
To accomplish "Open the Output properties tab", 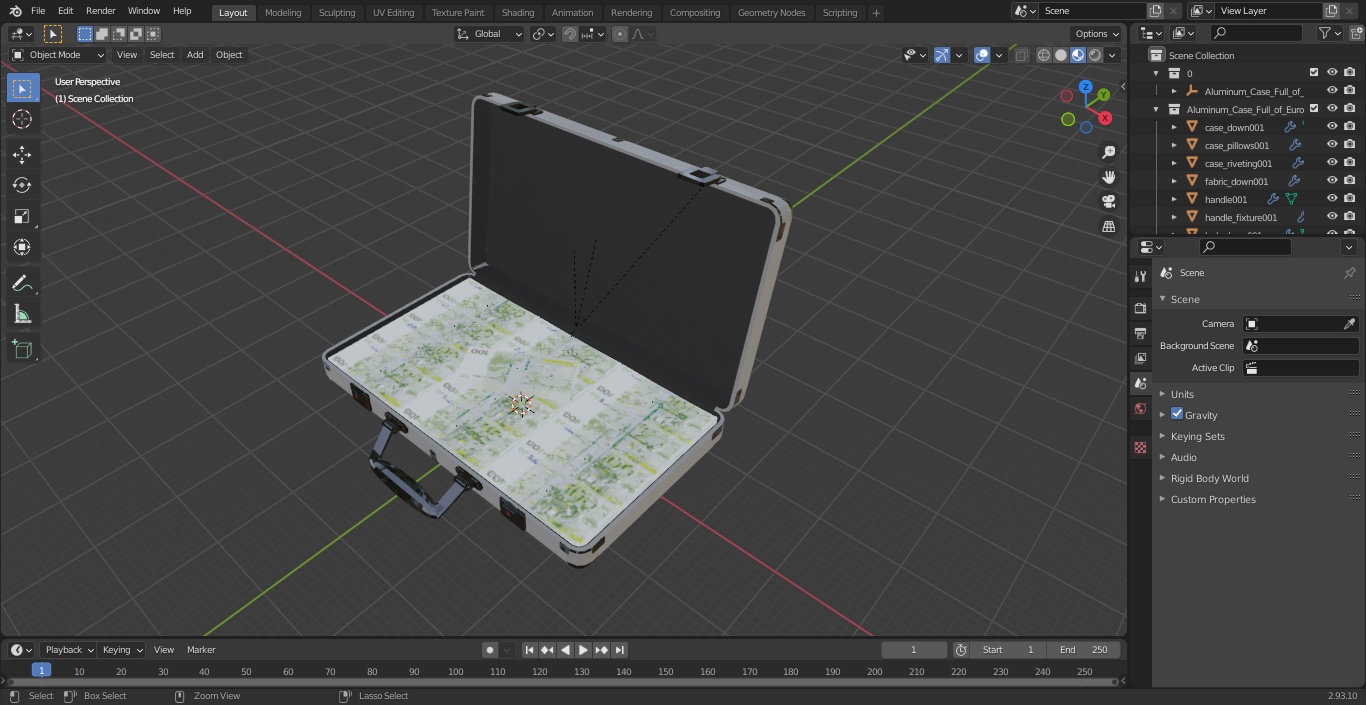I will (x=1140, y=333).
